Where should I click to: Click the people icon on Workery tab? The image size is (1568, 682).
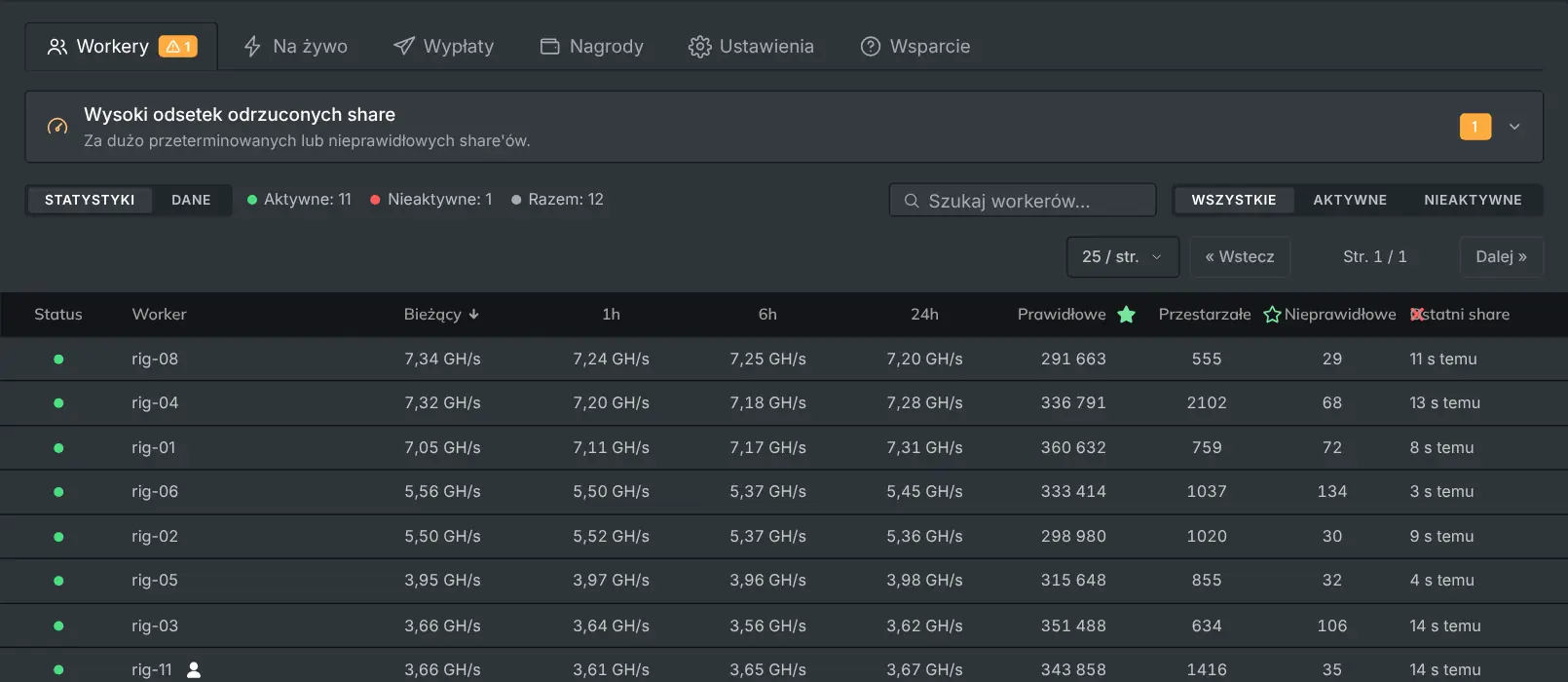click(x=57, y=47)
